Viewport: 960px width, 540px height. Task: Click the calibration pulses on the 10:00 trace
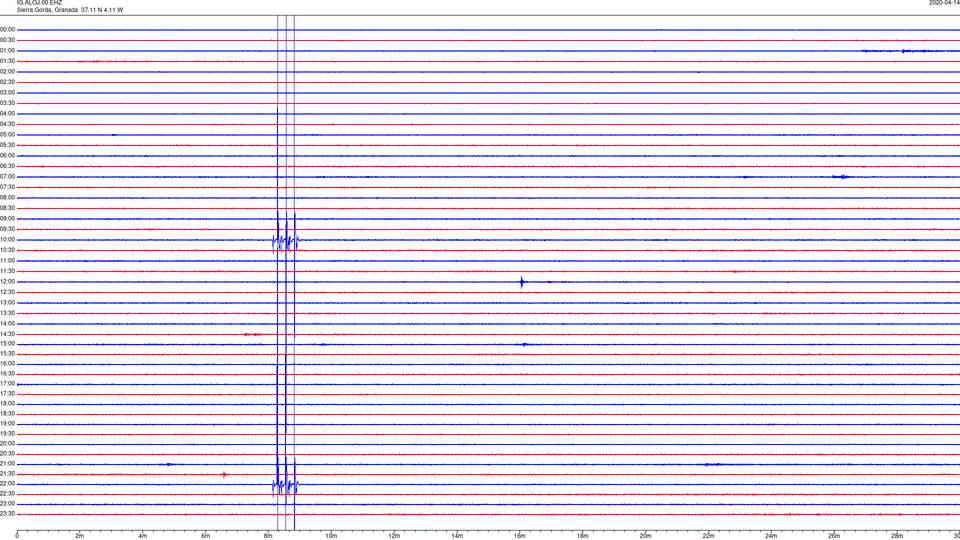pyautogui.click(x=285, y=241)
